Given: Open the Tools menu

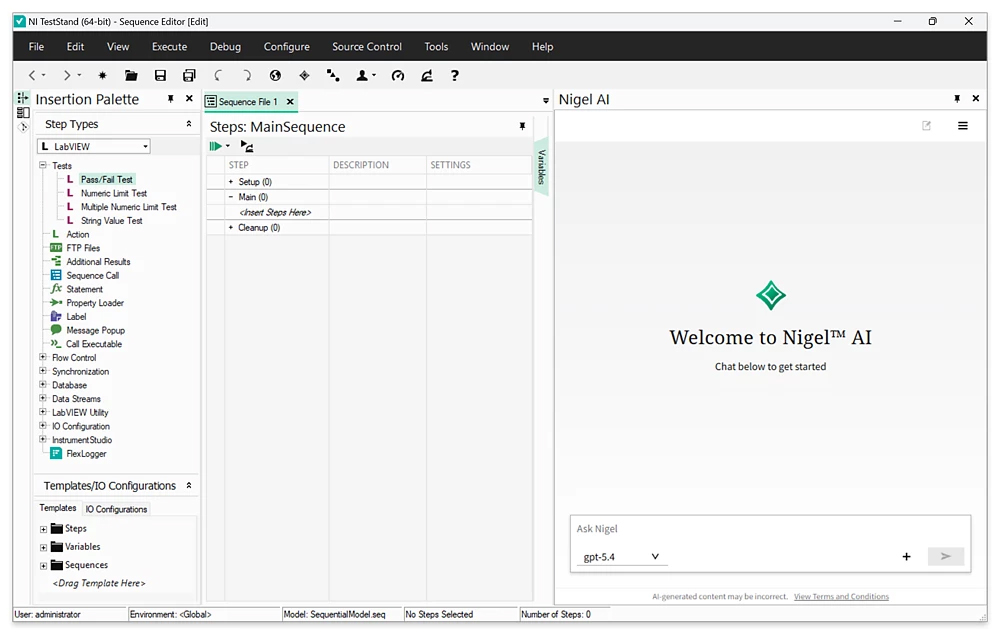Looking at the screenshot, I should pyautogui.click(x=436, y=47).
